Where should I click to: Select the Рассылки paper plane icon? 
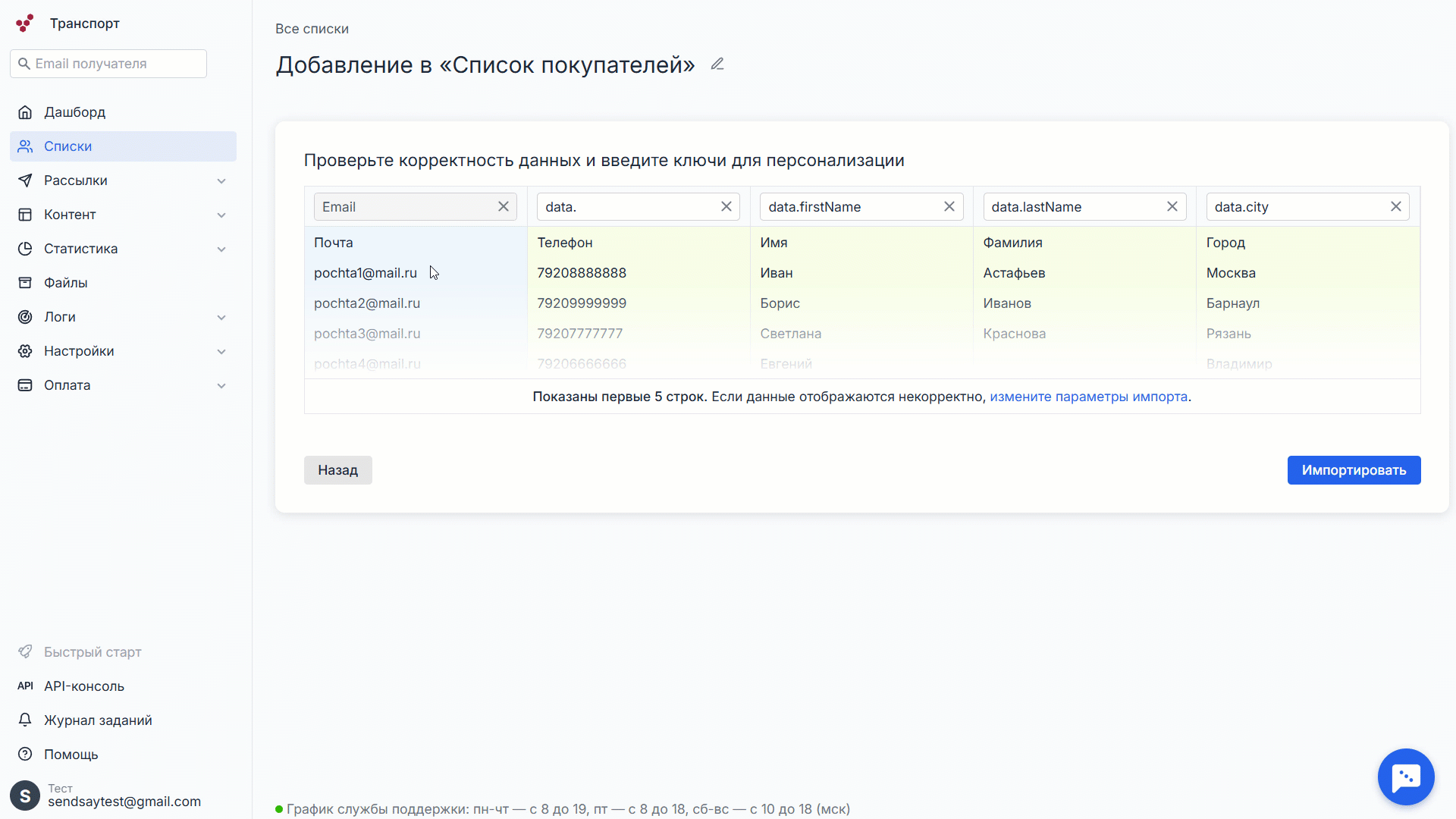point(25,180)
